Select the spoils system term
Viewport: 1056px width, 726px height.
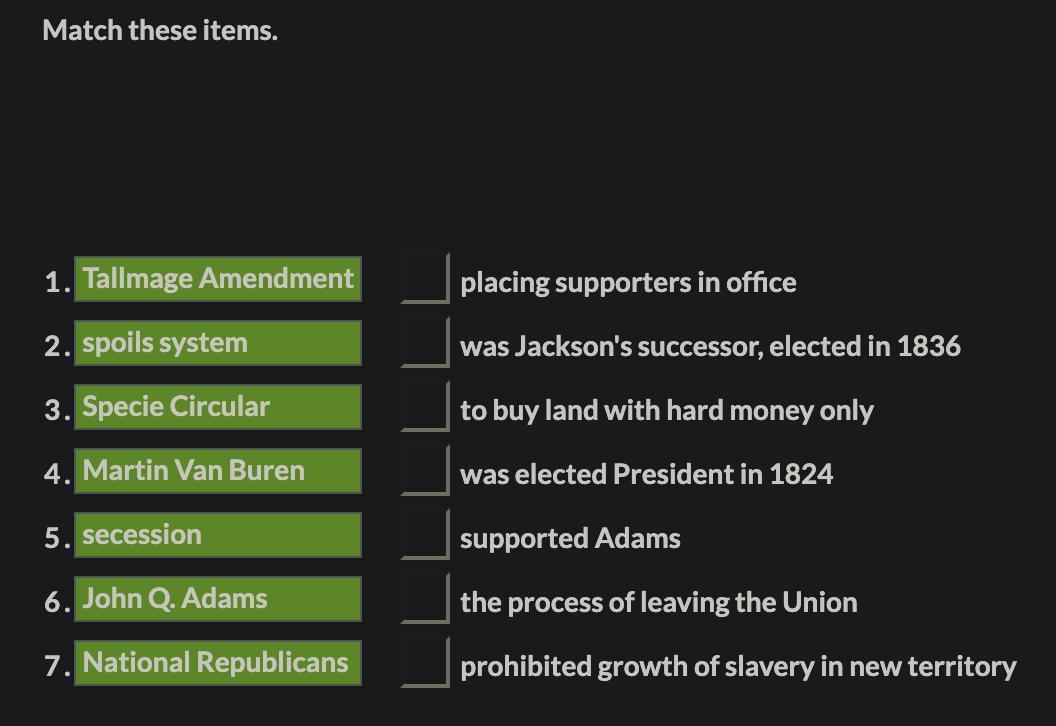click(x=217, y=343)
